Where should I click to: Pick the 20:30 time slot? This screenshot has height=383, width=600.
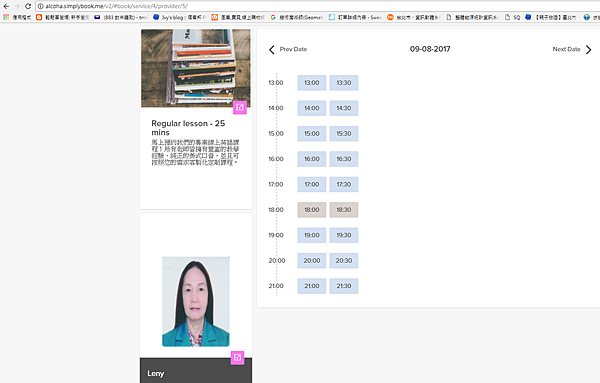344,261
